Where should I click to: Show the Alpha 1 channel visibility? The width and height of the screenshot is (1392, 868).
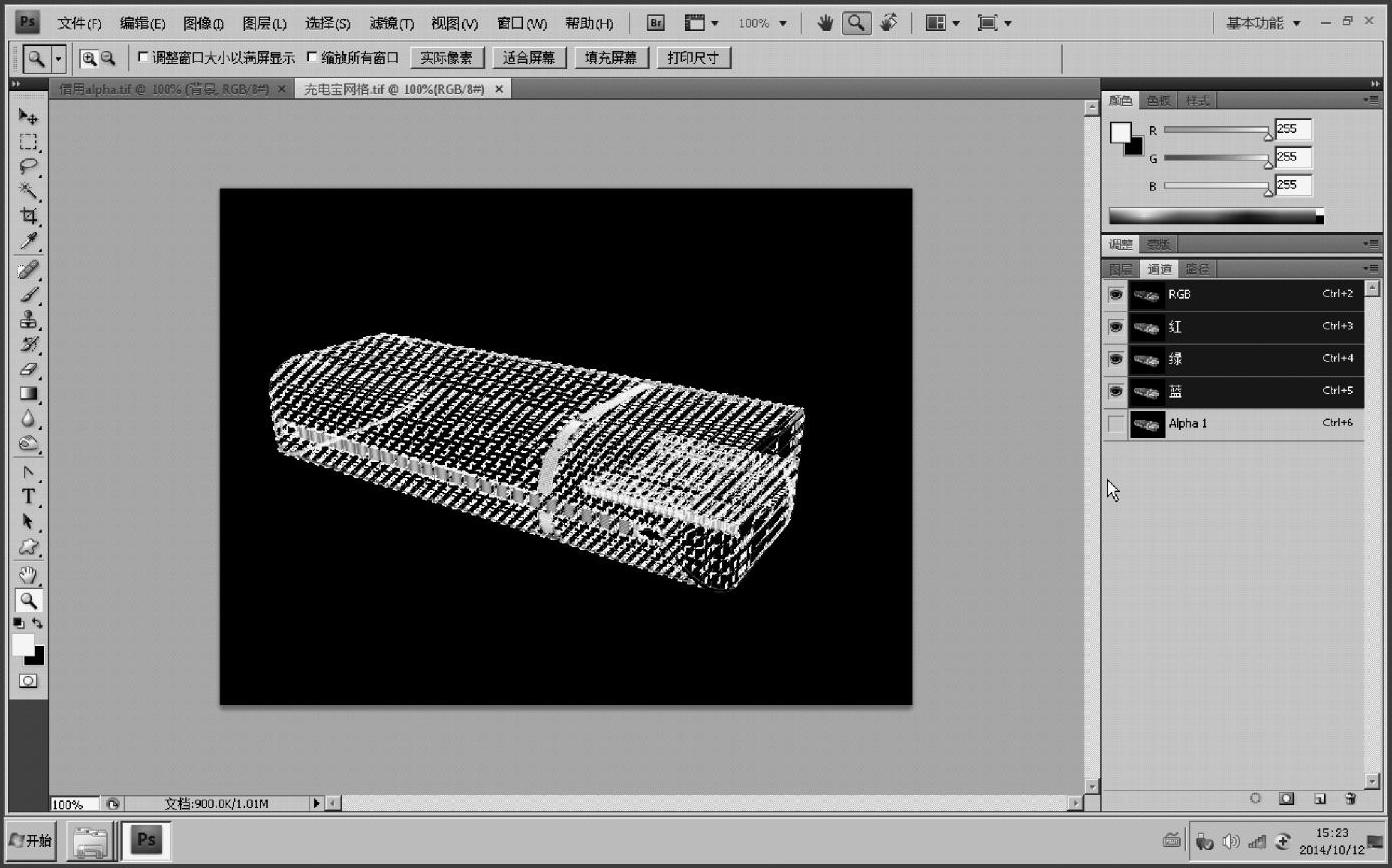[1116, 424]
